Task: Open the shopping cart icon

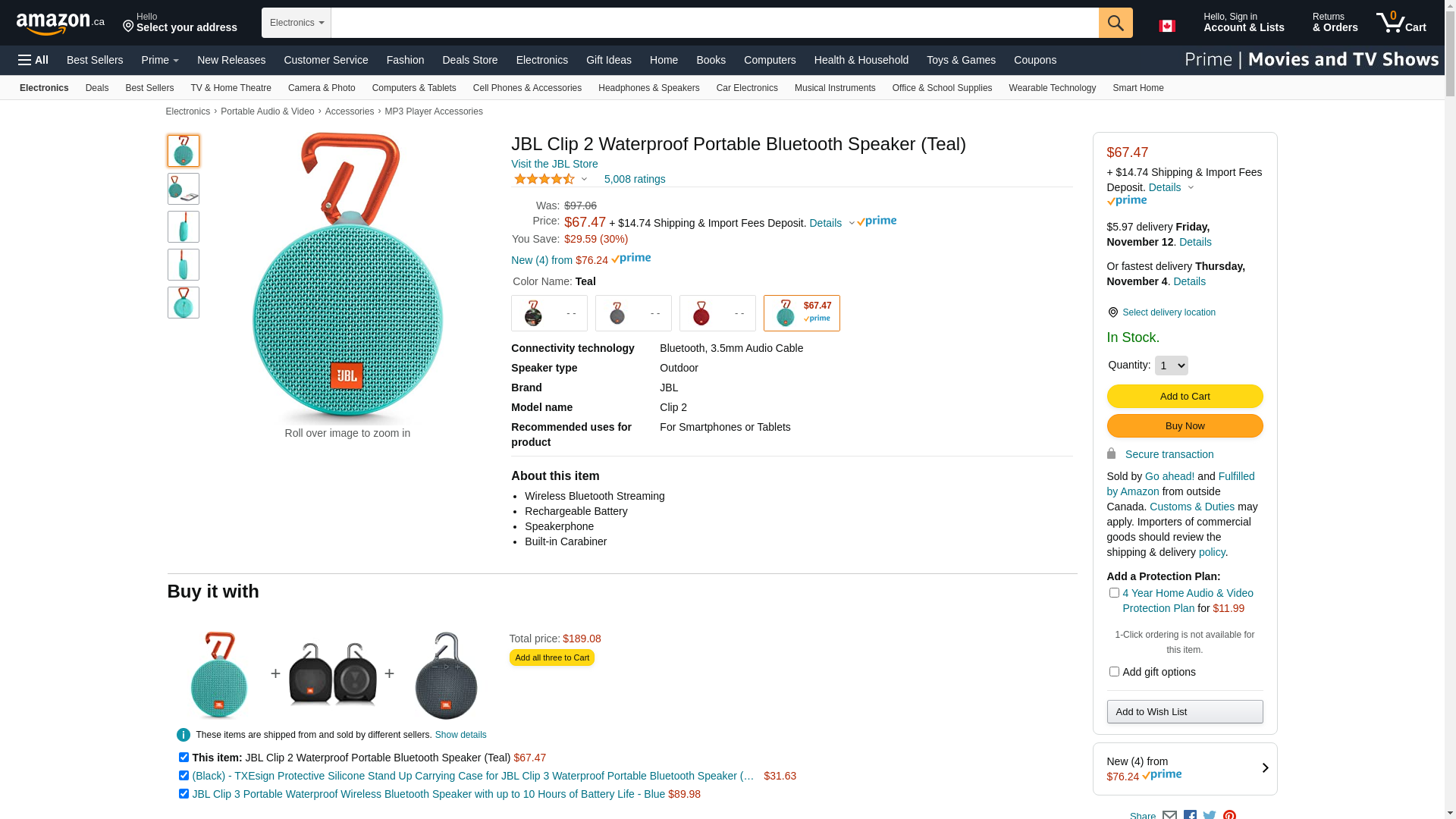Action: 1401,23
